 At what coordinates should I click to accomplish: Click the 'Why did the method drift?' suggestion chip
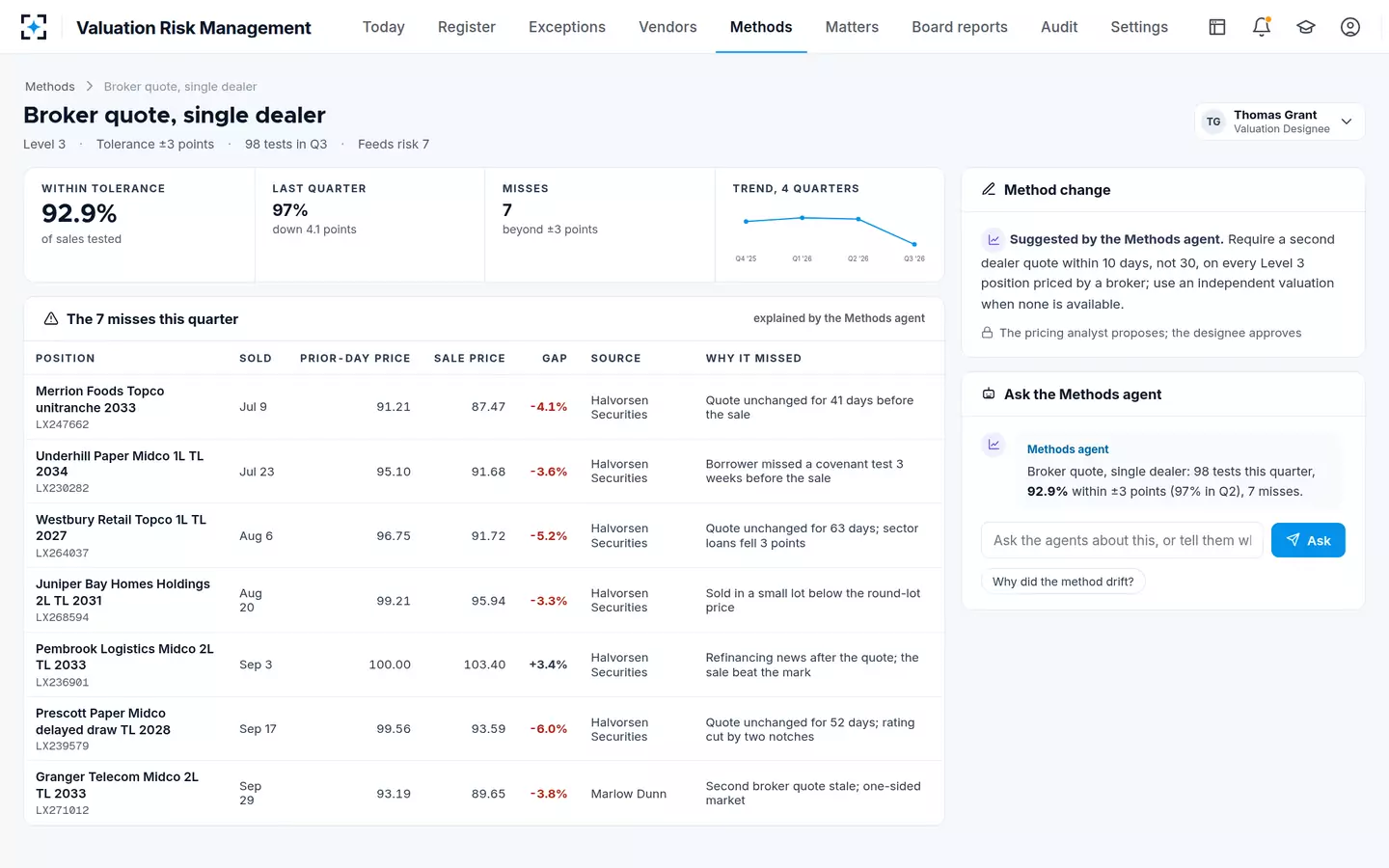tap(1063, 582)
